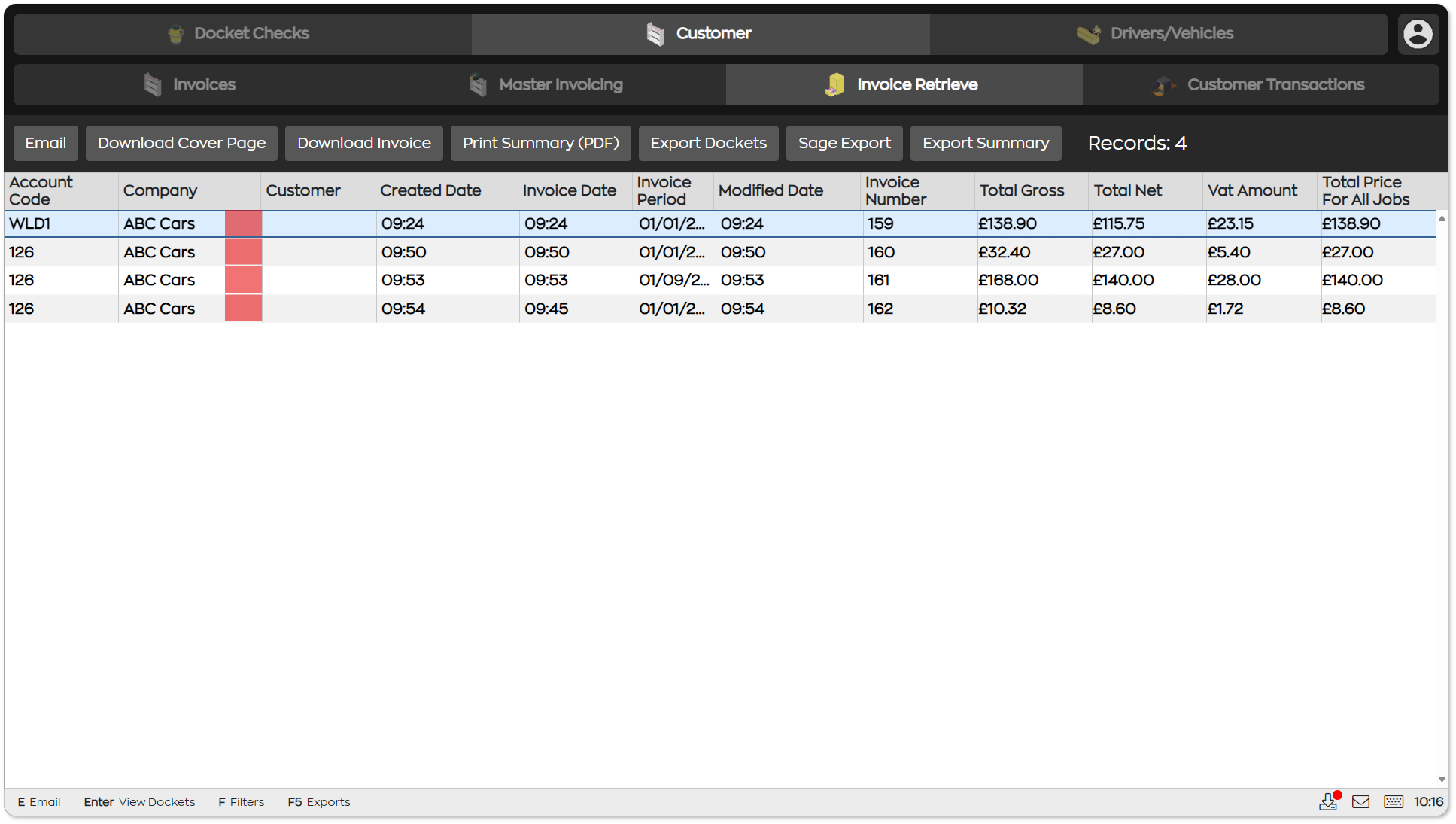Click the scrollbar down arrow

(x=1442, y=779)
